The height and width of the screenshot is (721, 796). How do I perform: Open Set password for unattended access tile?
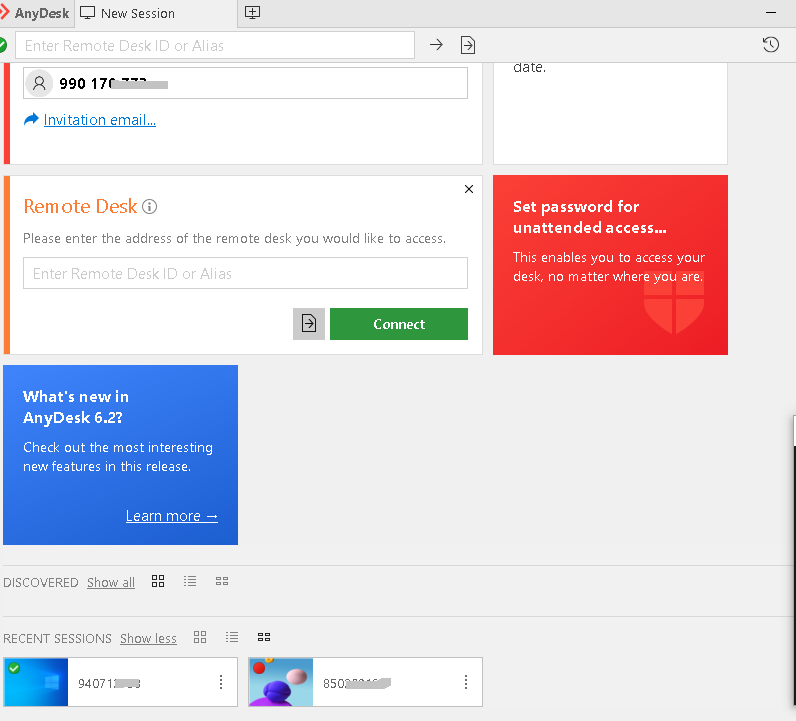pyautogui.click(x=610, y=265)
